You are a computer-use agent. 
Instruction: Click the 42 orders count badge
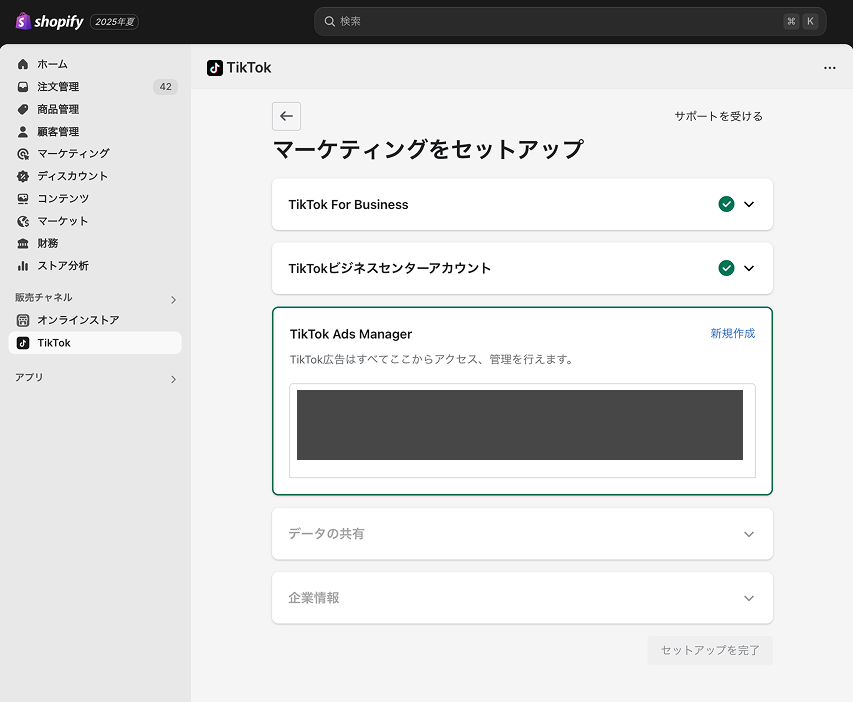165,87
